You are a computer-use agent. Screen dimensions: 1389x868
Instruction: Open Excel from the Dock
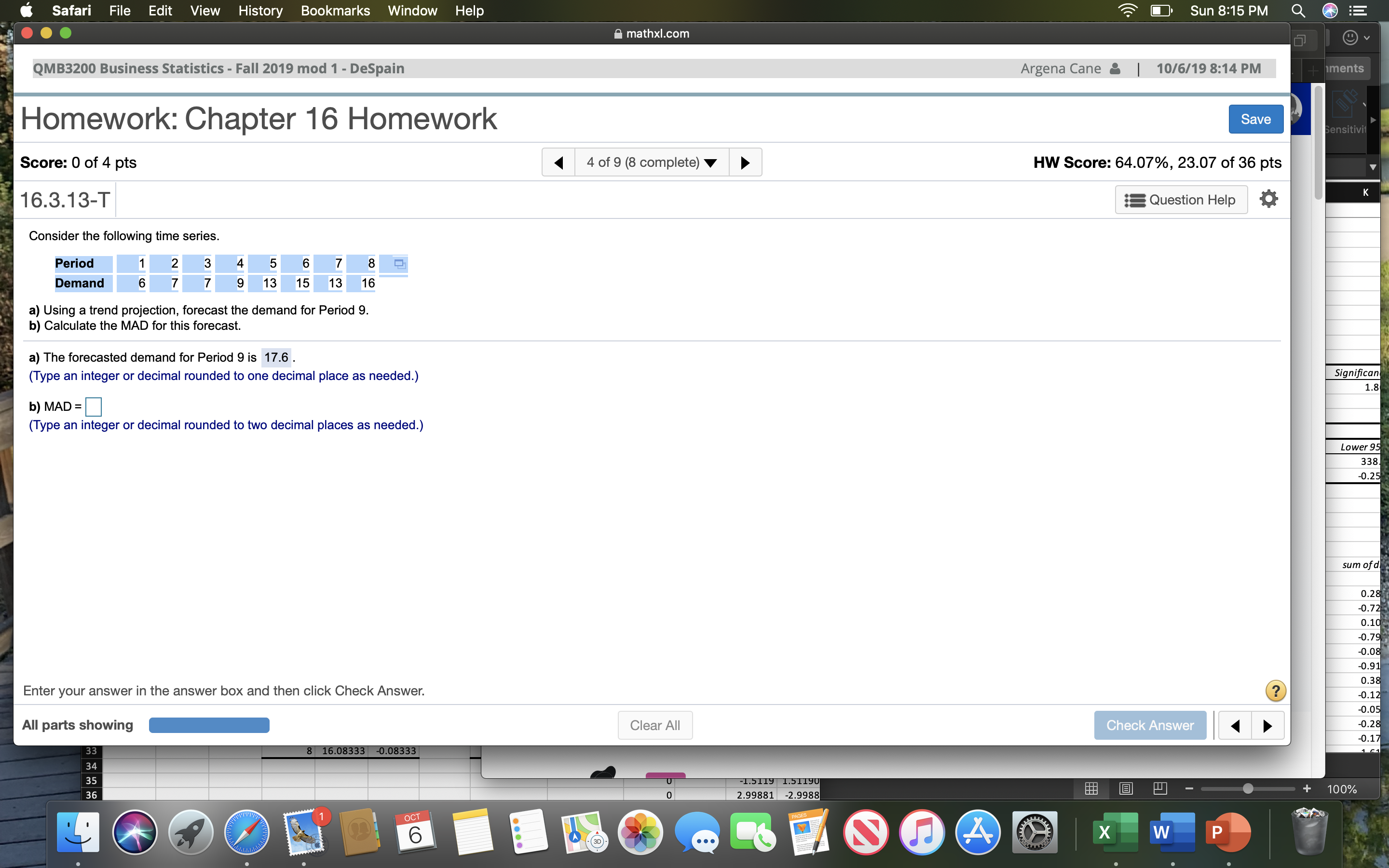click(1115, 832)
